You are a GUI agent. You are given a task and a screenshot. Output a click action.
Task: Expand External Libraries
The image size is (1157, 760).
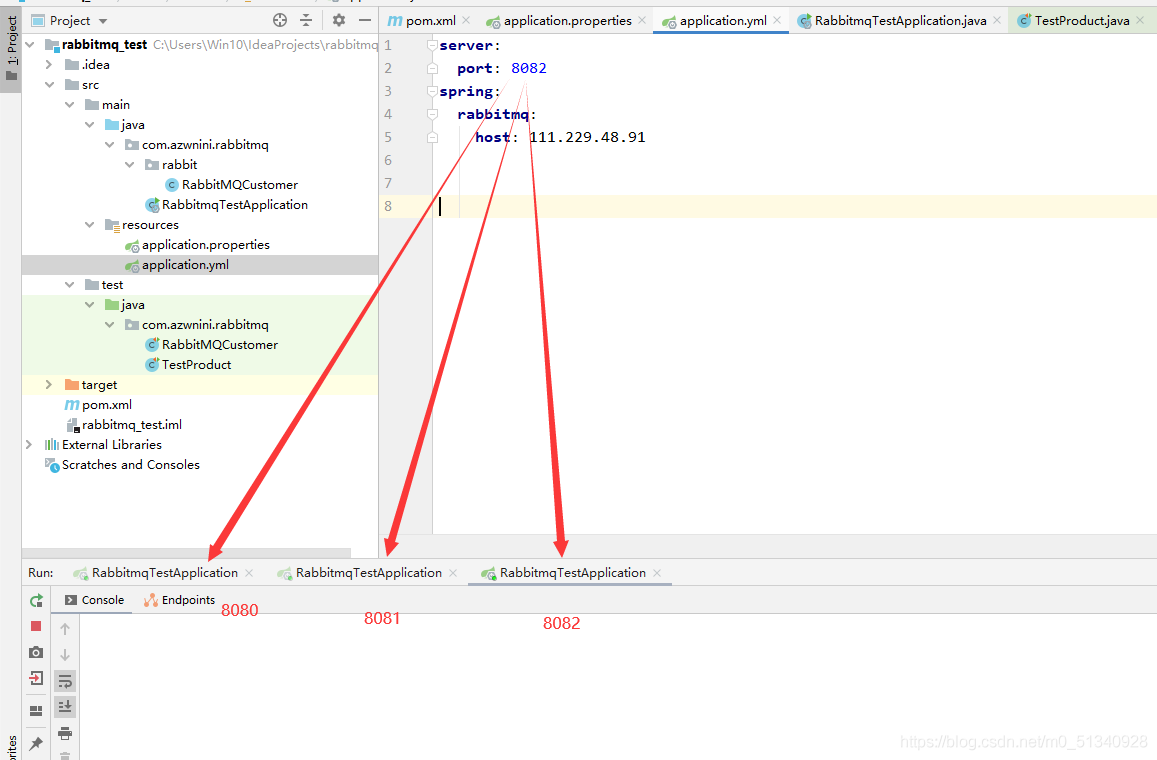pyautogui.click(x=30, y=444)
